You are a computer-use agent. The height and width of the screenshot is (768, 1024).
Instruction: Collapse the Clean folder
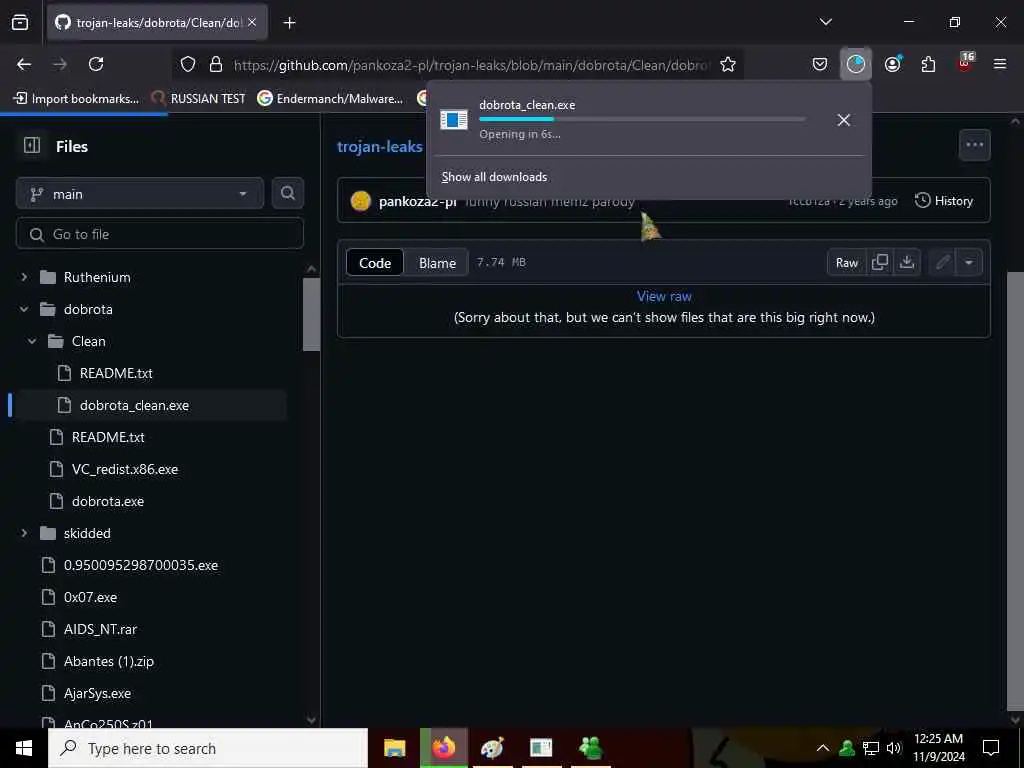(31, 341)
